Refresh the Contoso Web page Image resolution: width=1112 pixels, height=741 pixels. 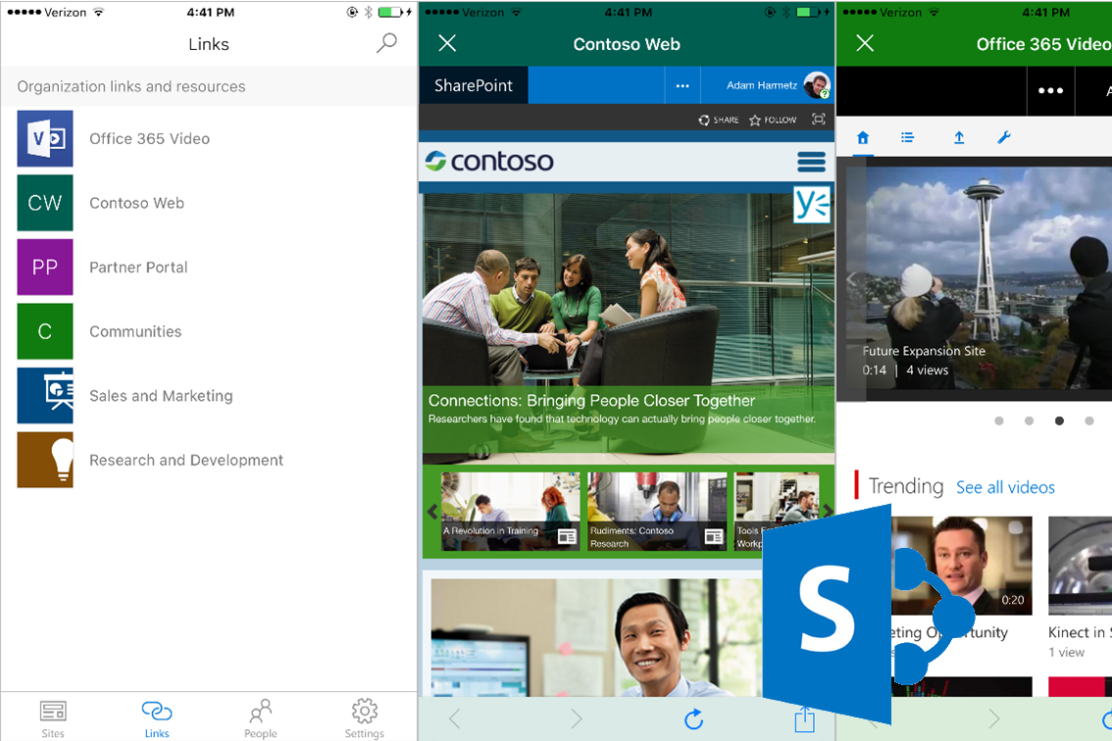pyautogui.click(x=694, y=719)
